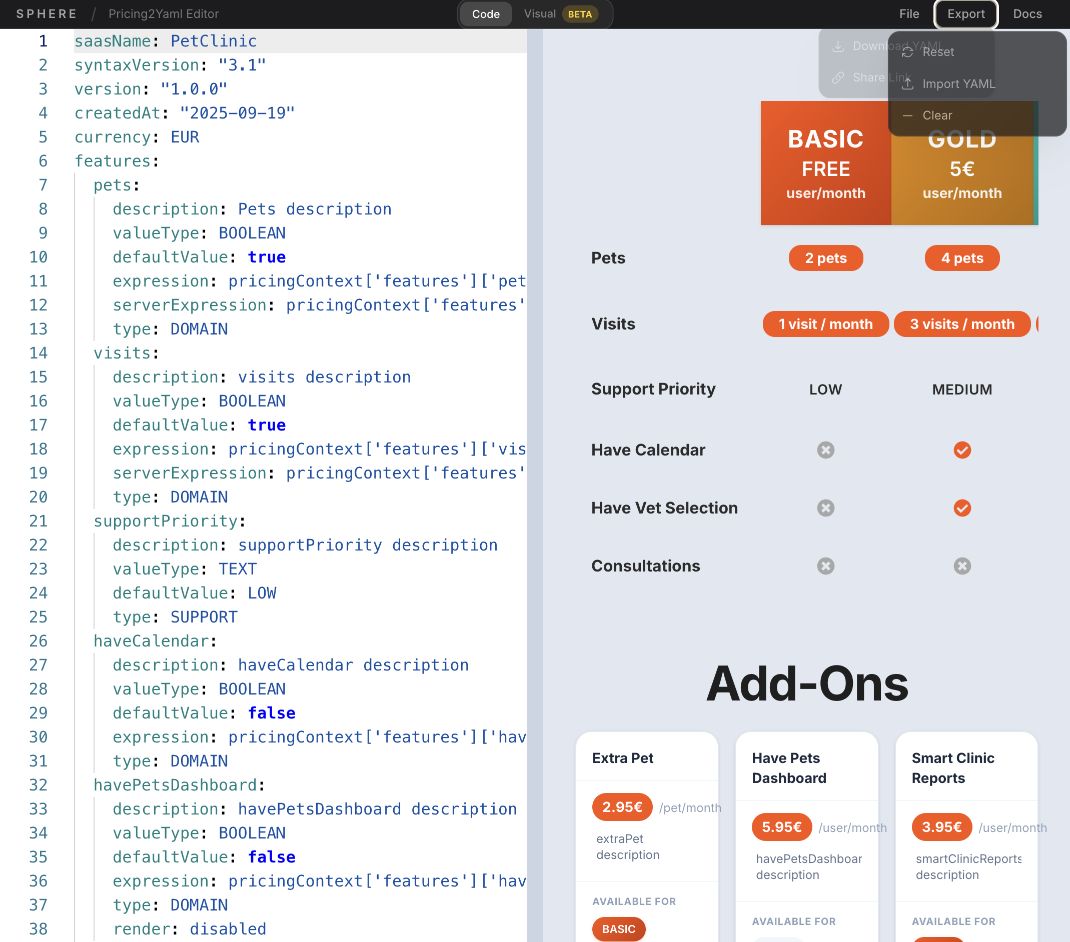This screenshot has width=1070, height=942.
Task: Click the 'syntaxVersion: "3.1"' line
Action: pyautogui.click(x=170, y=65)
